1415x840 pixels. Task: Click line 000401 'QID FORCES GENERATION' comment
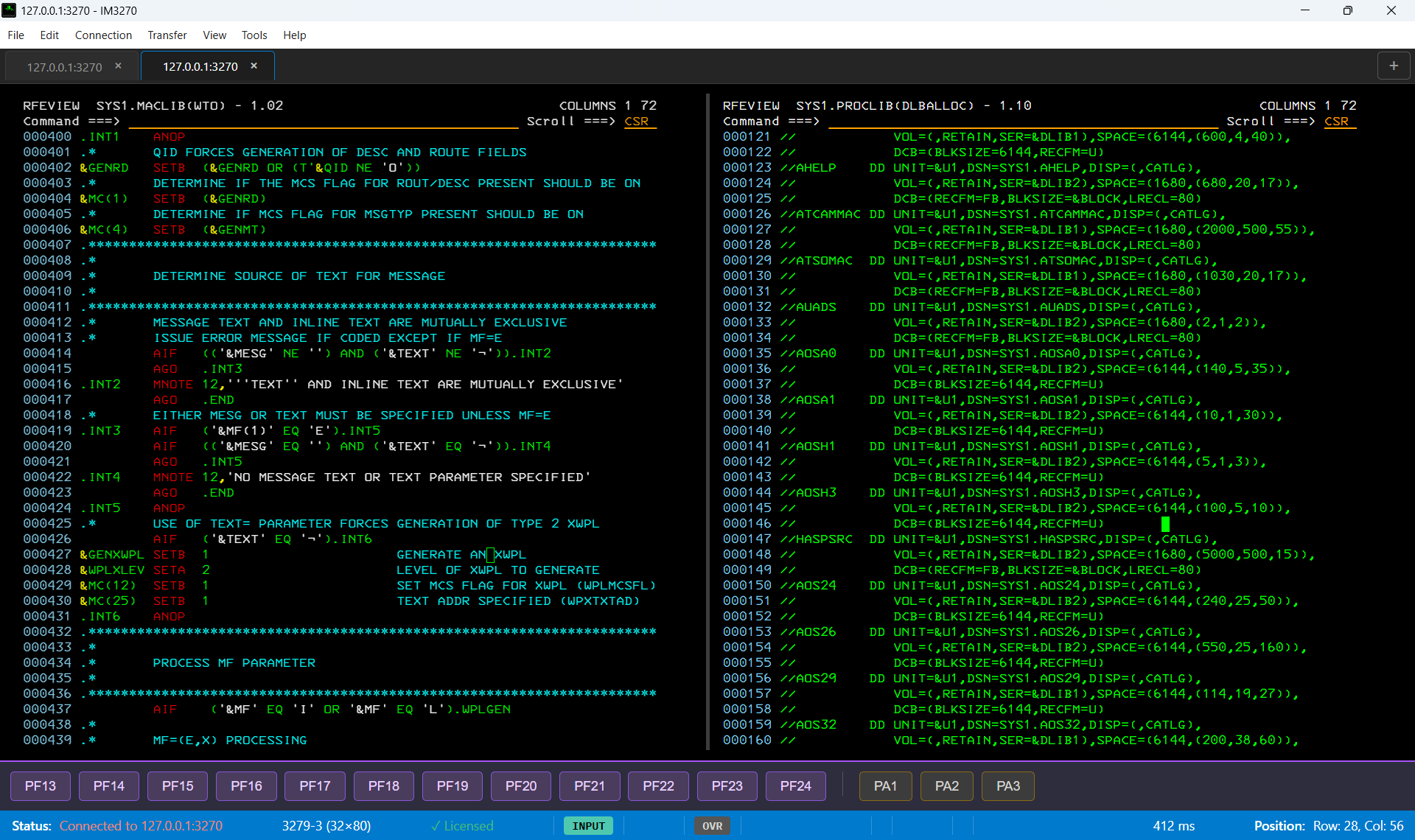[x=340, y=152]
